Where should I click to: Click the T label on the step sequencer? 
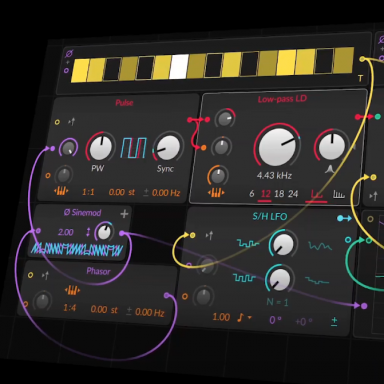[360, 78]
